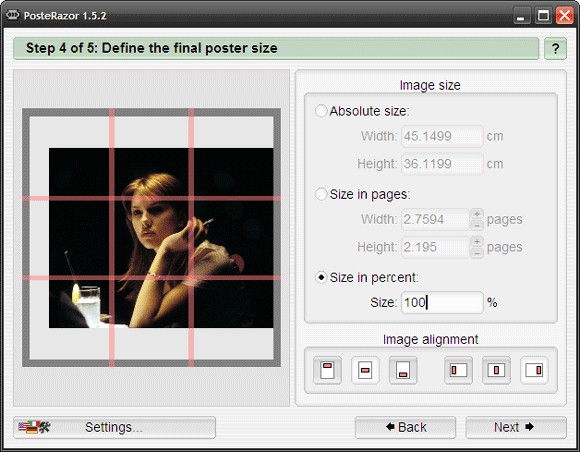Click the absolute Width field showing 45.1499
Screen dimensions: 580x452
(442, 136)
